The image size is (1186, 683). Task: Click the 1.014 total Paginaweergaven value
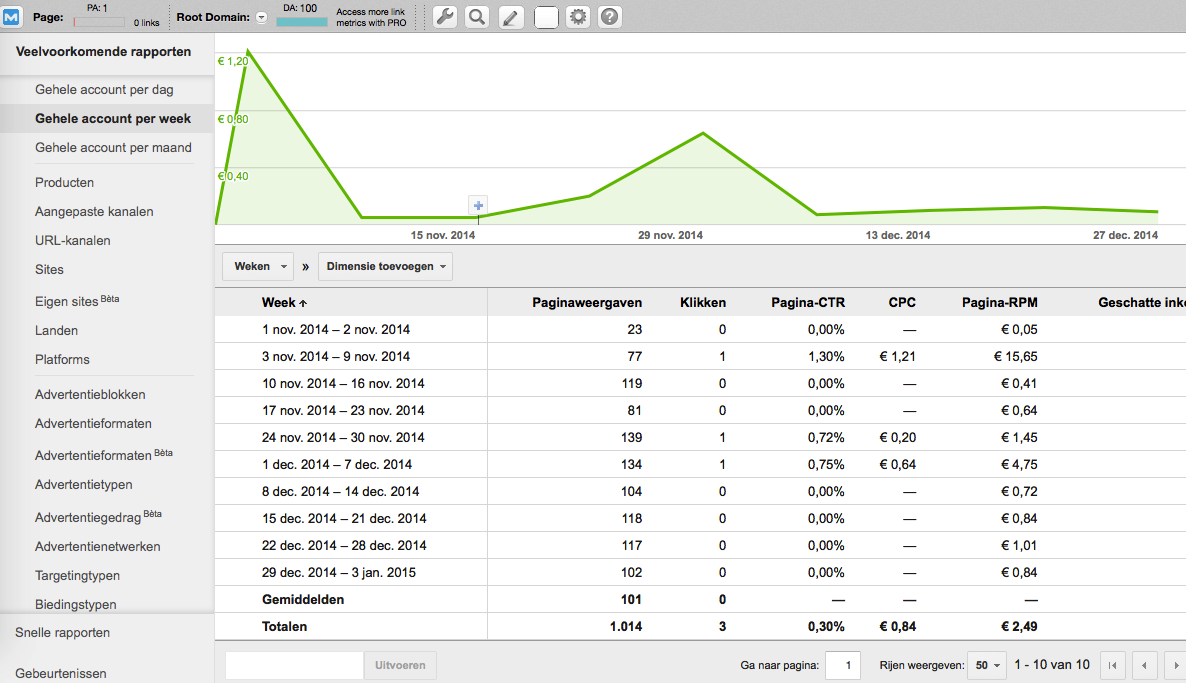tap(626, 626)
